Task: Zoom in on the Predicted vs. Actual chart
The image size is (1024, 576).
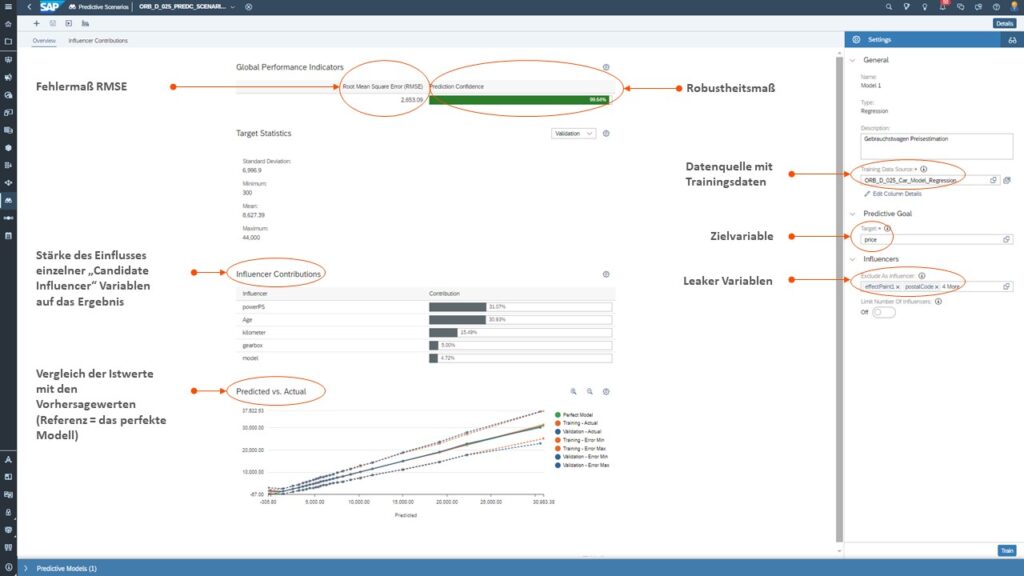Action: [x=573, y=392]
